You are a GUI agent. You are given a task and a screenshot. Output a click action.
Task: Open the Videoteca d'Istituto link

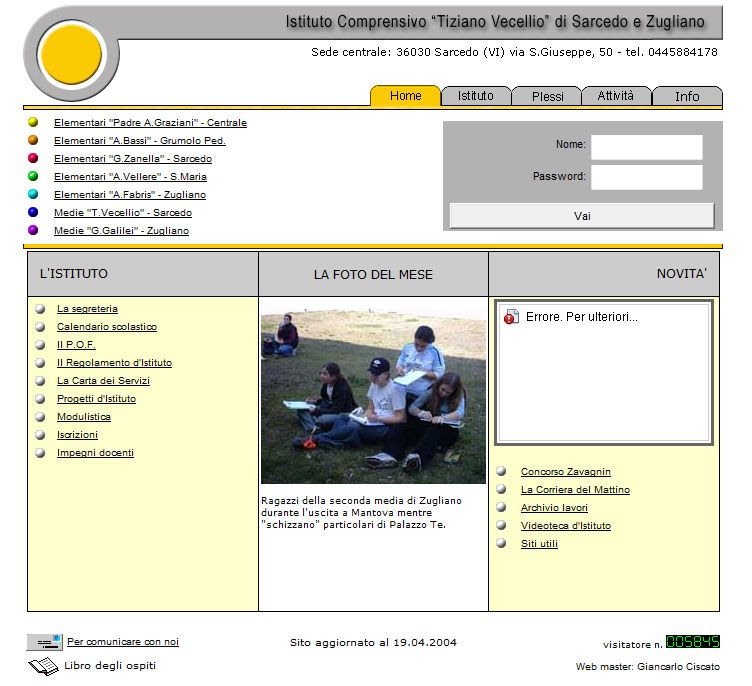pos(565,525)
